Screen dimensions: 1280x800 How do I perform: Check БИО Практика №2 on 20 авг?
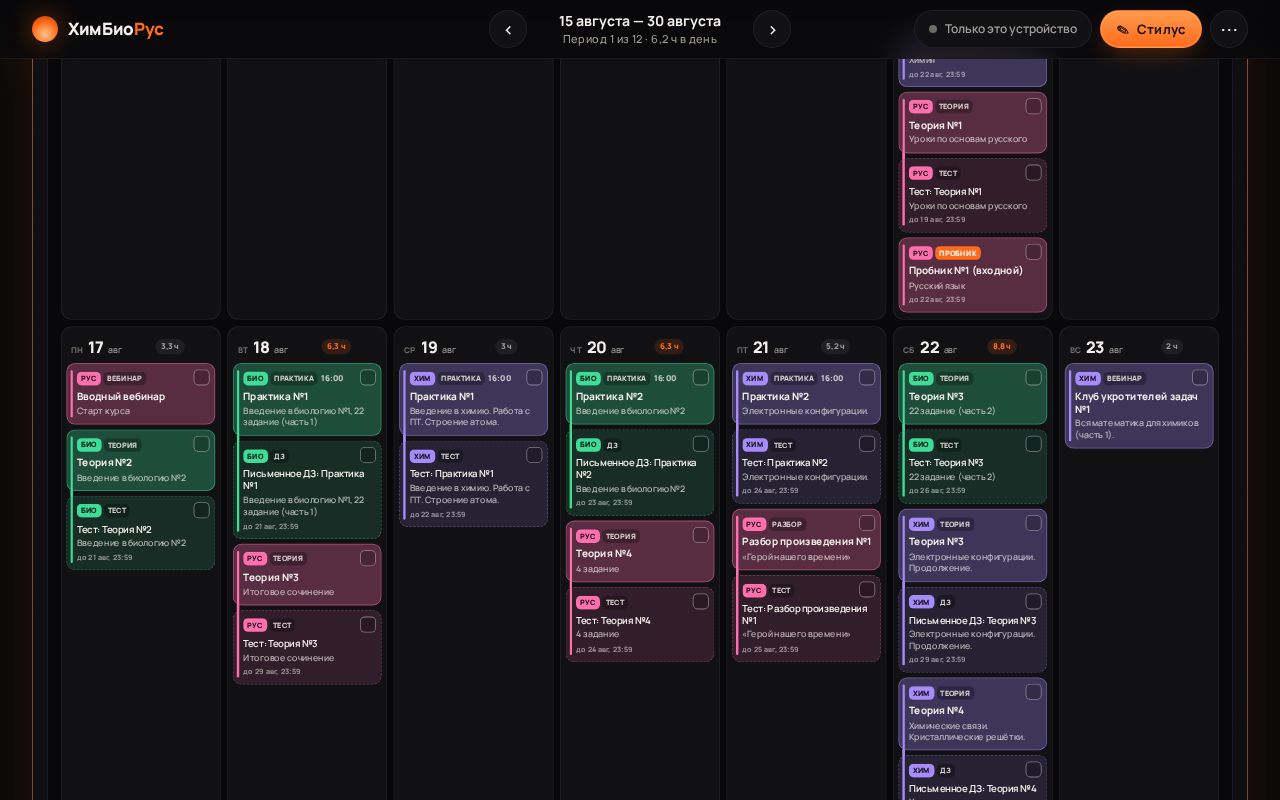coord(701,377)
